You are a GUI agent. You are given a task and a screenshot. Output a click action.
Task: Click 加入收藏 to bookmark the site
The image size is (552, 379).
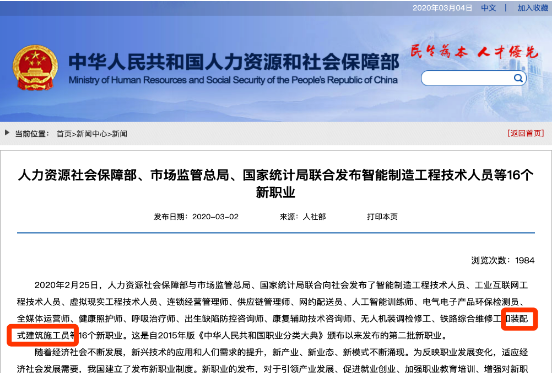[533, 8]
